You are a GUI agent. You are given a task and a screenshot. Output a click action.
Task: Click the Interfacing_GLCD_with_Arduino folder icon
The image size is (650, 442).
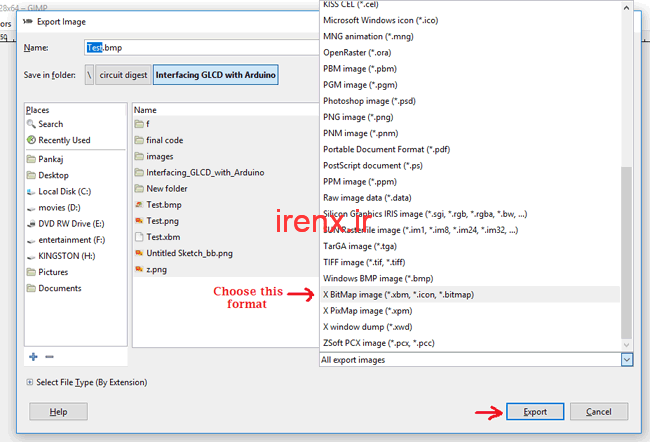(139, 172)
